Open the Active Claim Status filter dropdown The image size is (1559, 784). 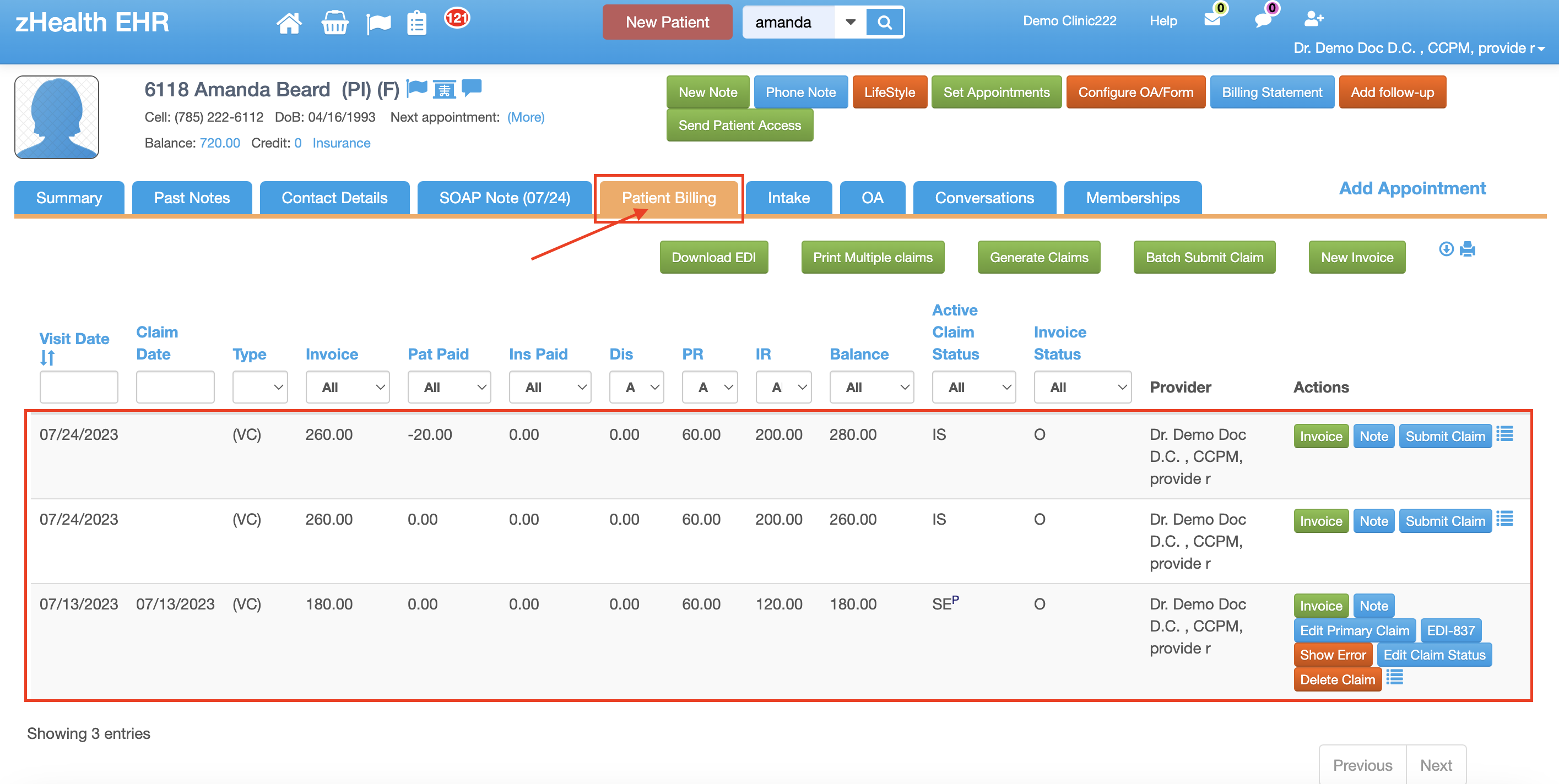pos(974,387)
